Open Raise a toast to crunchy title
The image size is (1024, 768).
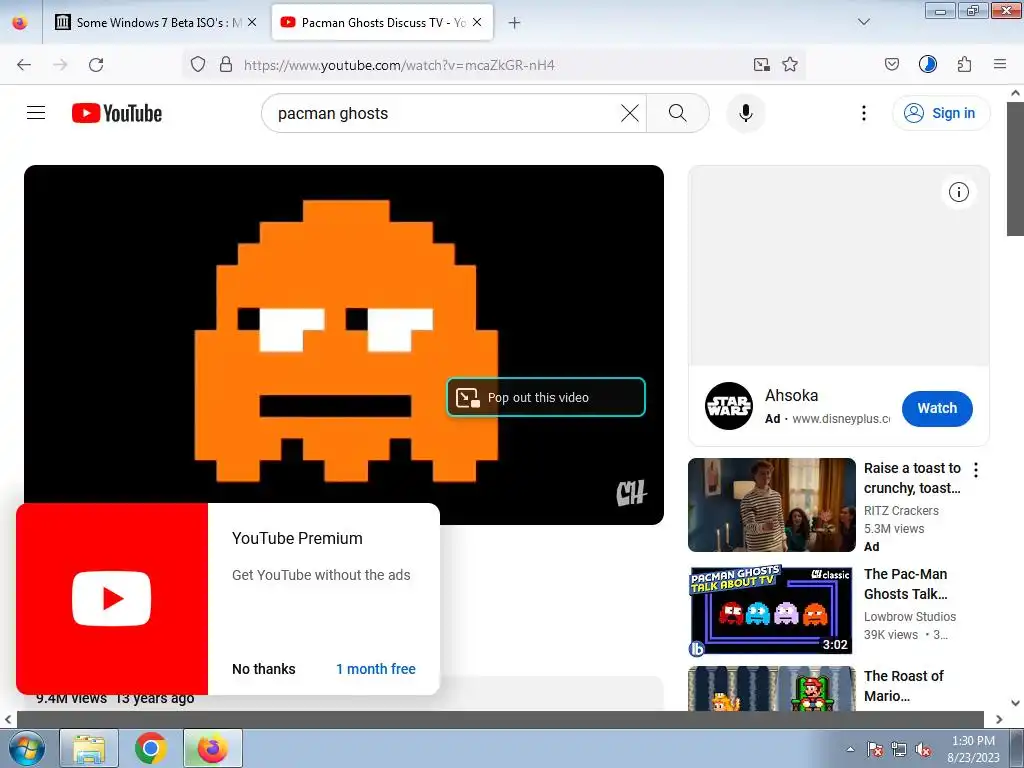tap(912, 478)
